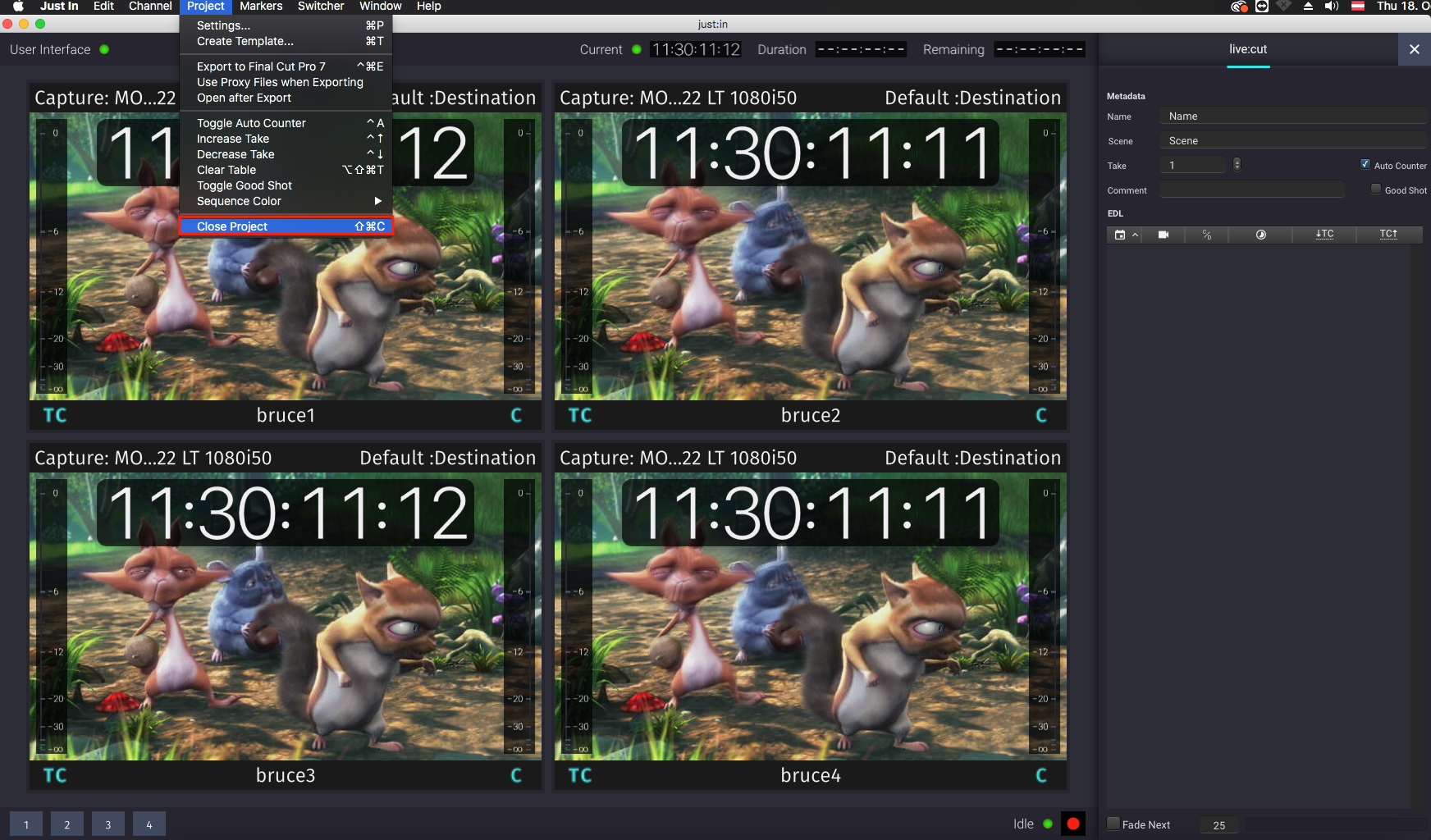The height and width of the screenshot is (840, 1431).
Task: Click the EDL camera column icon
Action: point(1163,235)
